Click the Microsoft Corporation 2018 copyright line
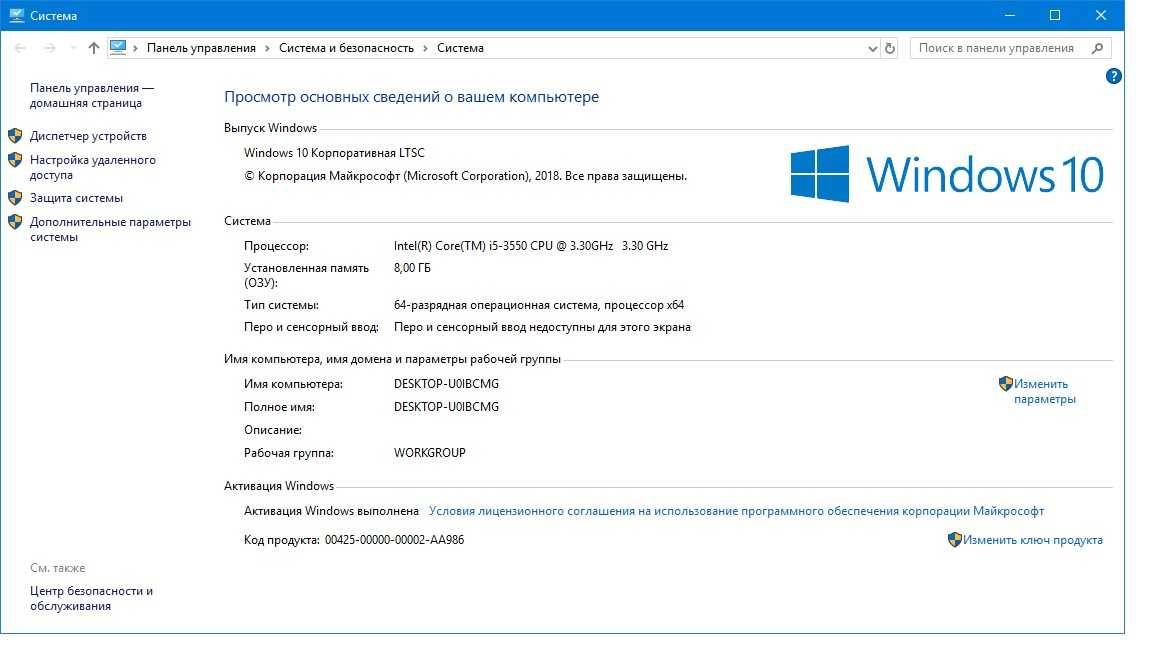Viewport: 1152px width, 648px height. click(x=465, y=176)
